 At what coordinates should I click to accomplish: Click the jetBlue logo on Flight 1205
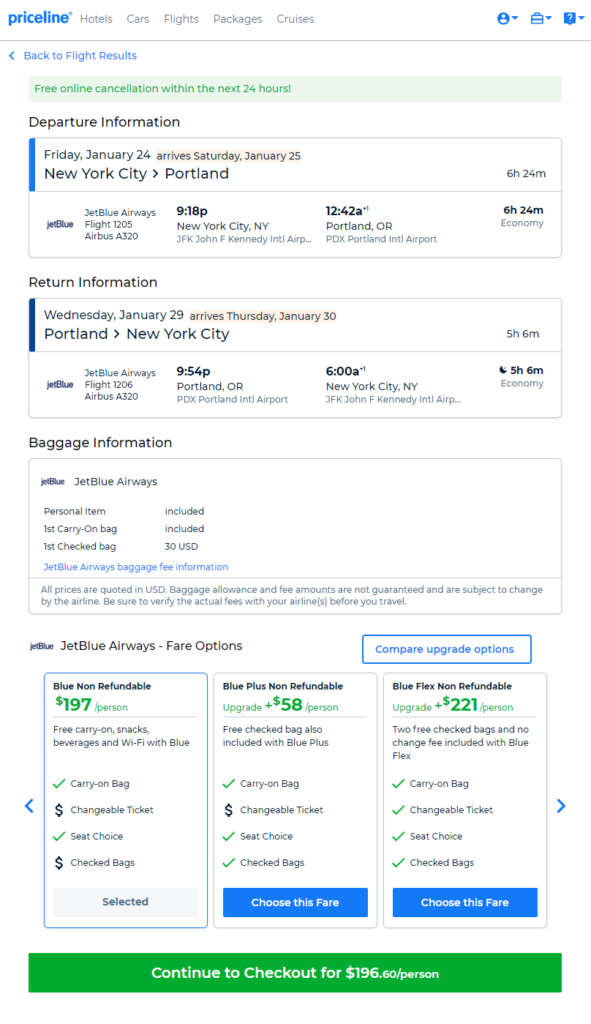(60, 224)
